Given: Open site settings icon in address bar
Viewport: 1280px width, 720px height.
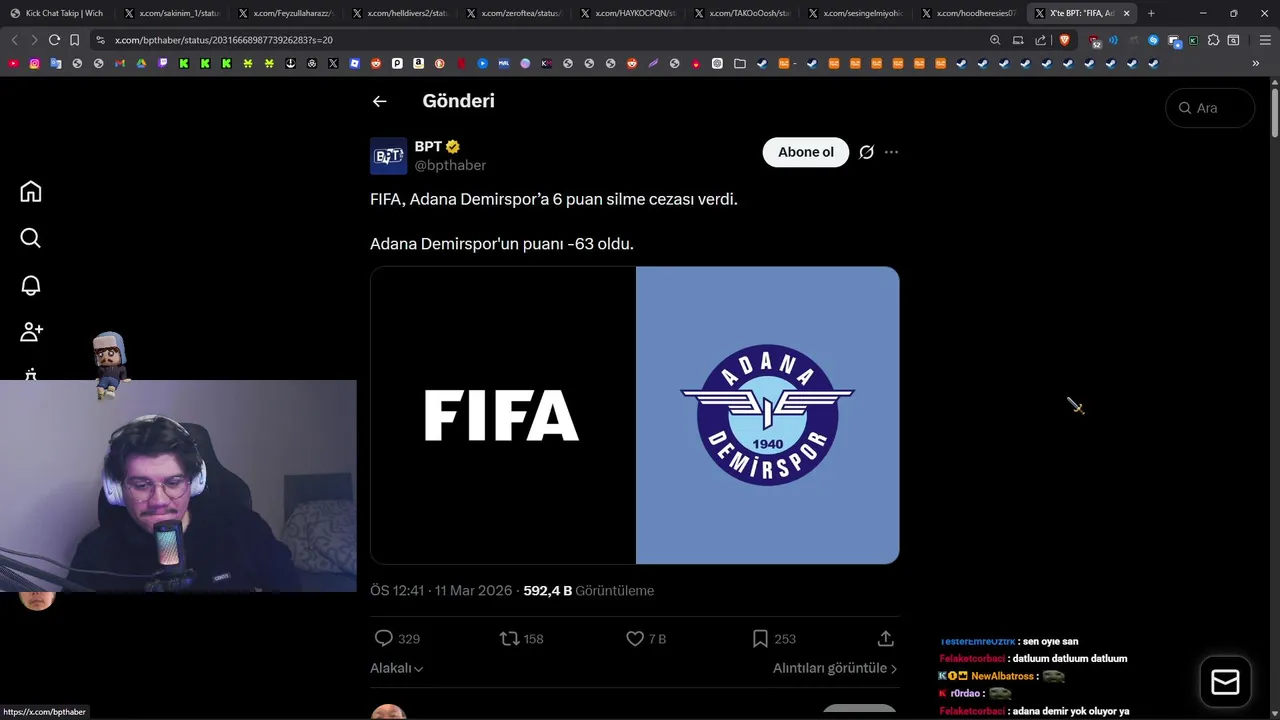Looking at the screenshot, I should pos(100,40).
